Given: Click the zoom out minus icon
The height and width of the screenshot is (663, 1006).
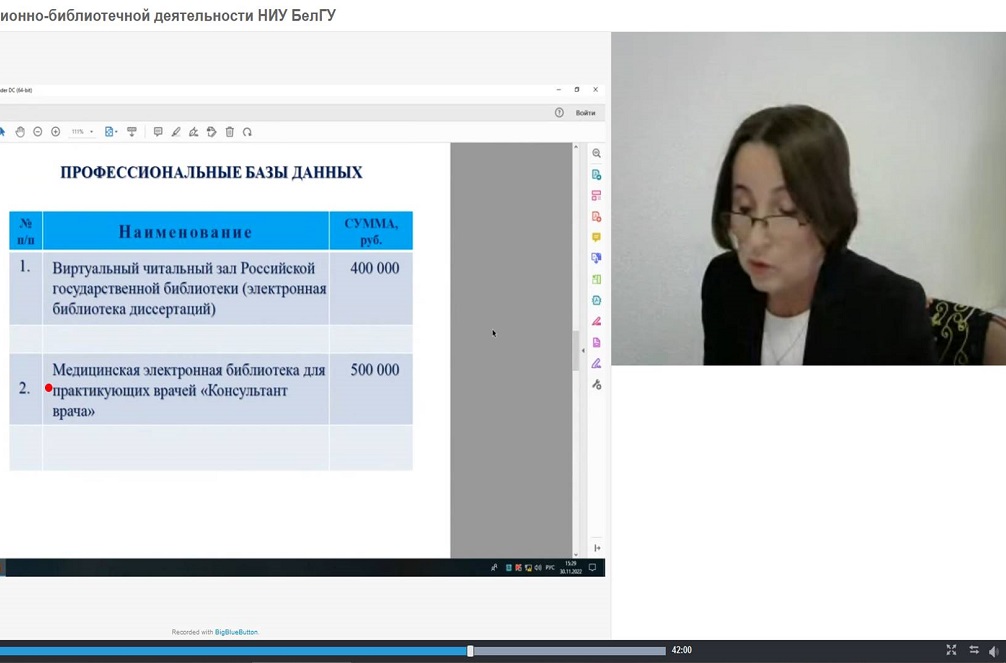Looking at the screenshot, I should point(38,132).
